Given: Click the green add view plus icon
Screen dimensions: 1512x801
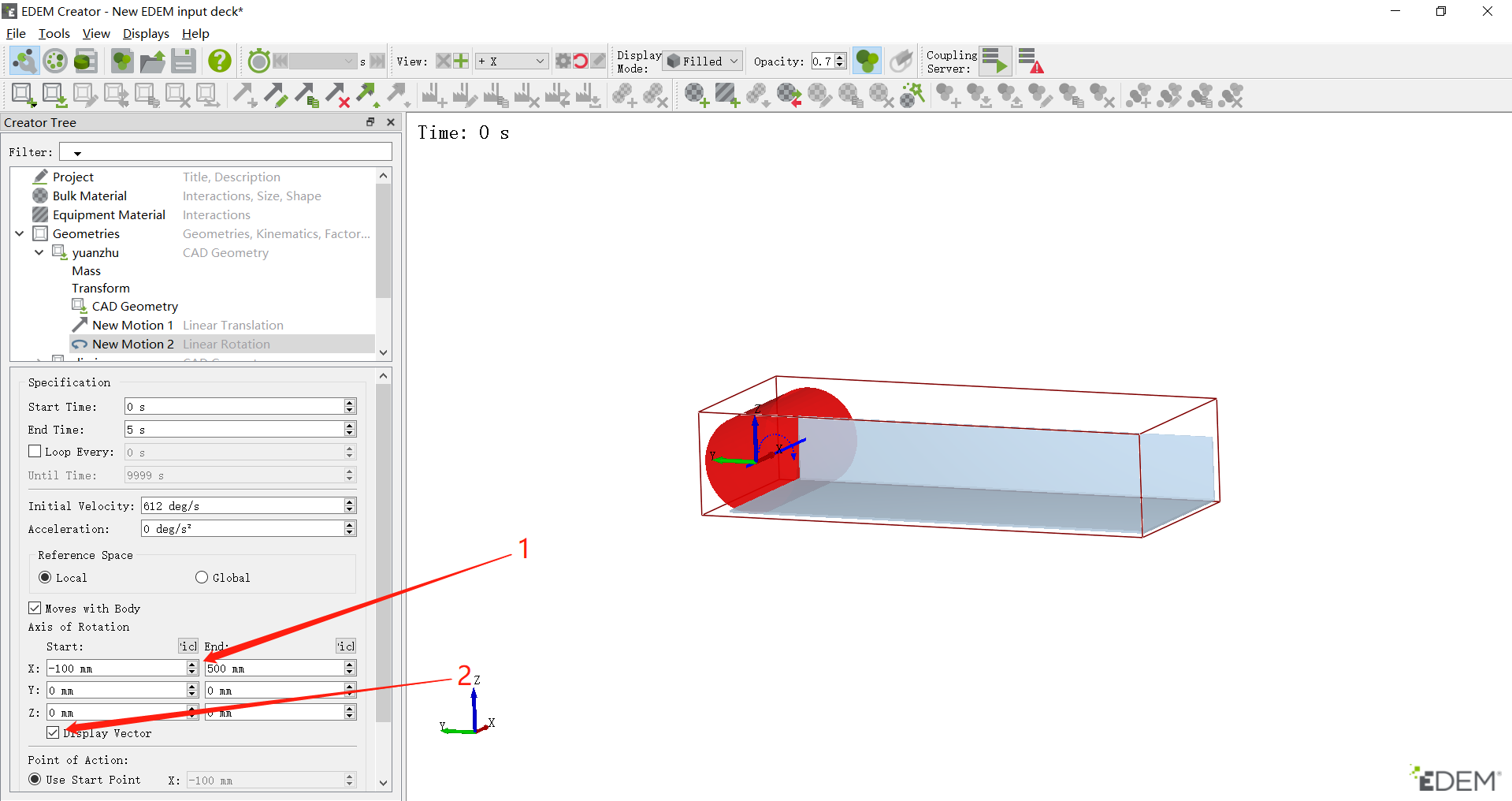Looking at the screenshot, I should click(461, 61).
